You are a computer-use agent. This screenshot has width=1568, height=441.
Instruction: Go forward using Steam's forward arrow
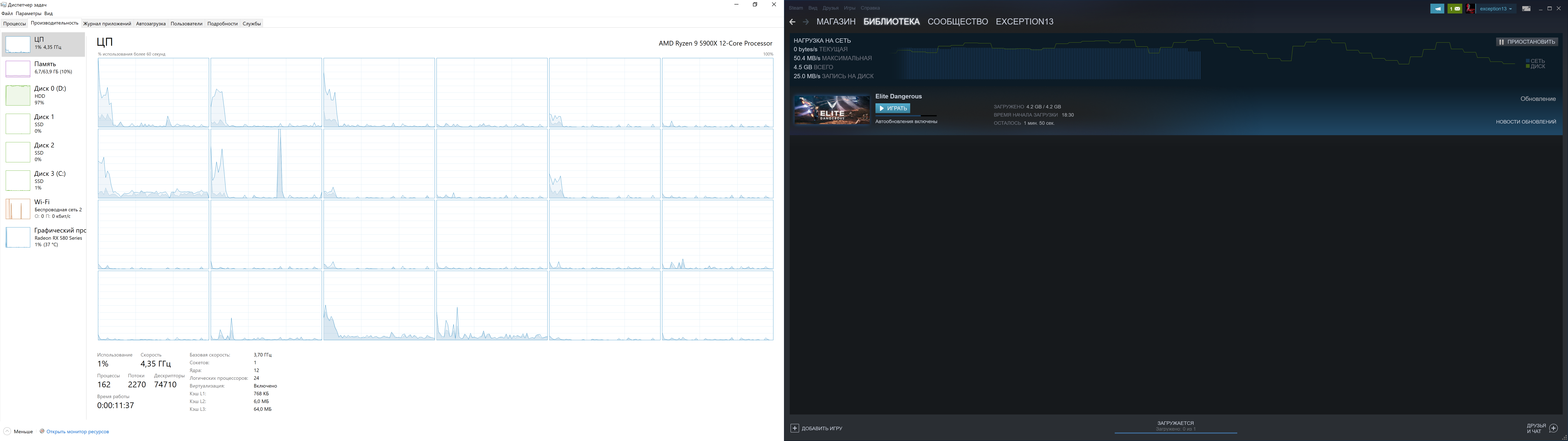[x=806, y=22]
